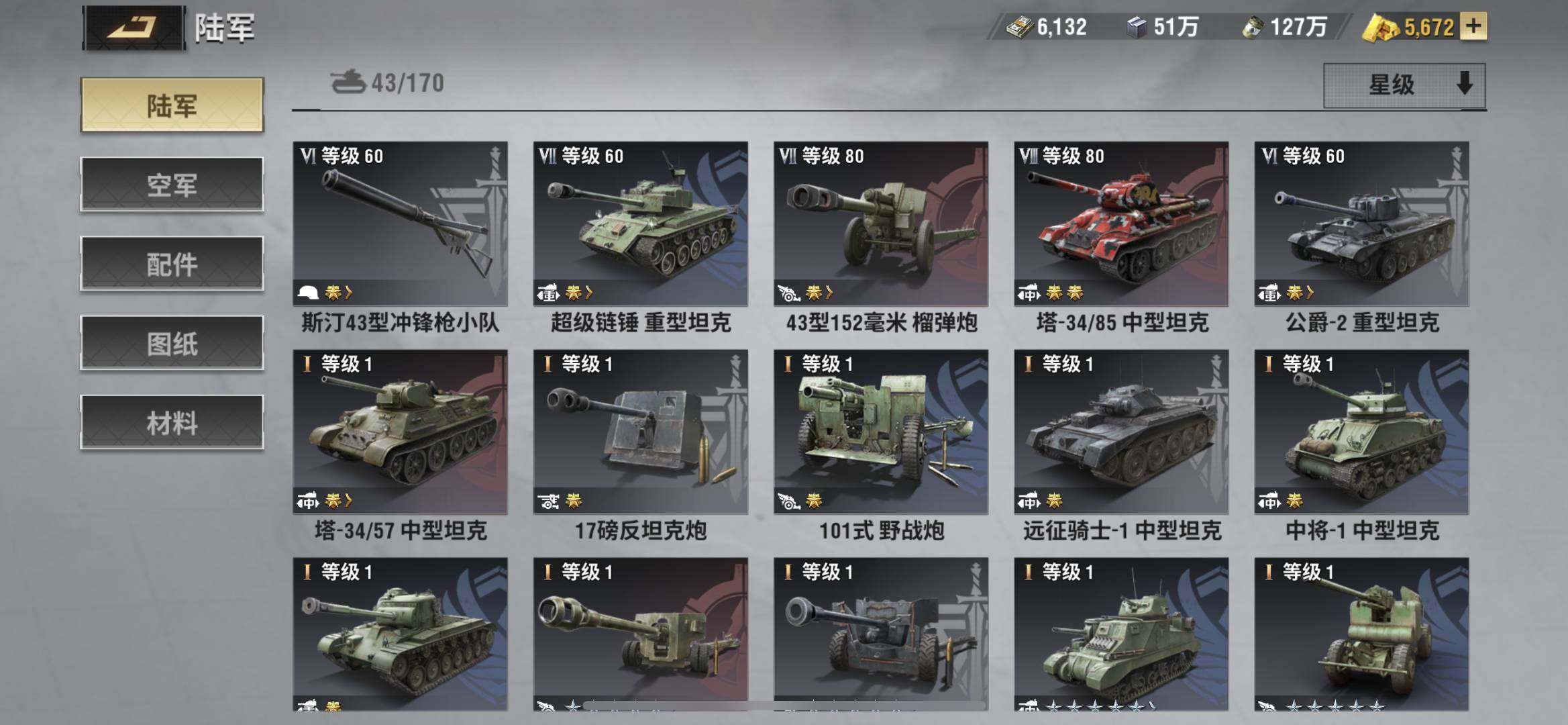Image resolution: width=1568 pixels, height=725 pixels.
Task: Select the 陆军 tab
Action: click(x=172, y=105)
